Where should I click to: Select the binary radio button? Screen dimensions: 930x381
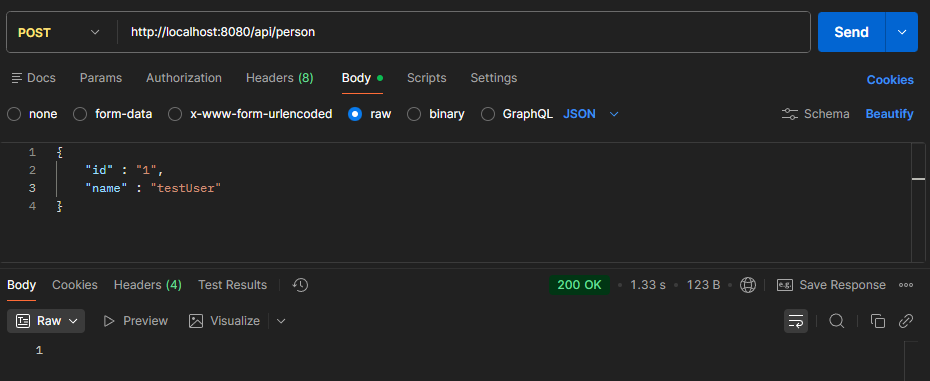coord(414,114)
